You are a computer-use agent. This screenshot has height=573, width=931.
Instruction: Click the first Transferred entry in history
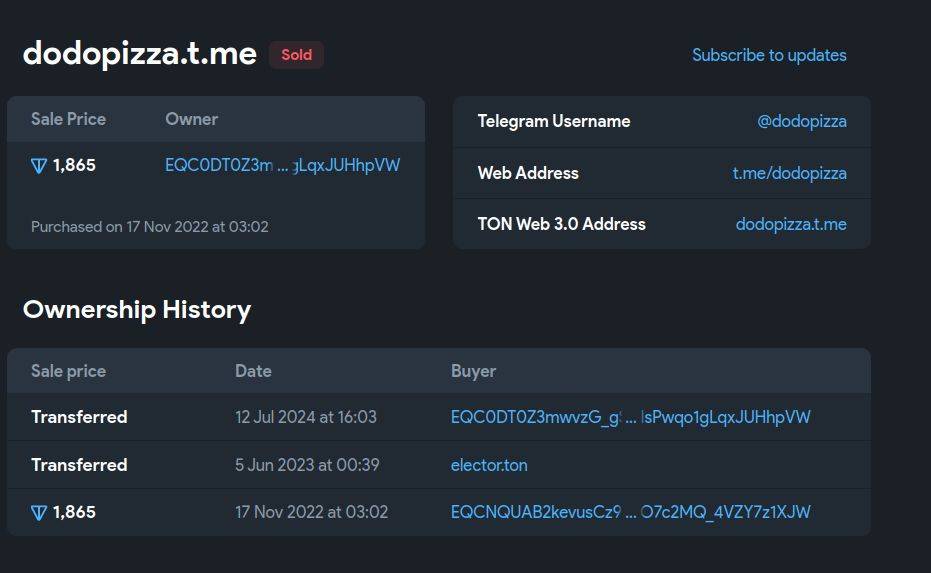click(x=79, y=417)
